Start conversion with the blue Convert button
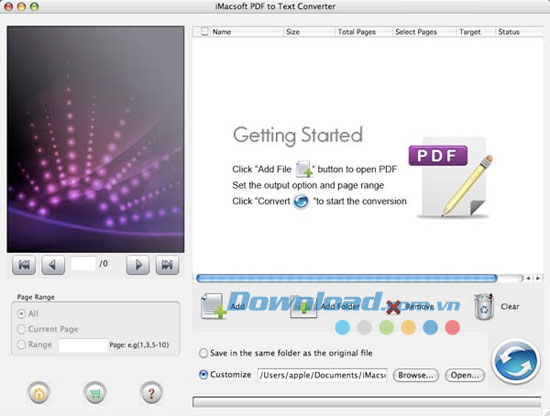This screenshot has height=416, width=550. coord(516,362)
